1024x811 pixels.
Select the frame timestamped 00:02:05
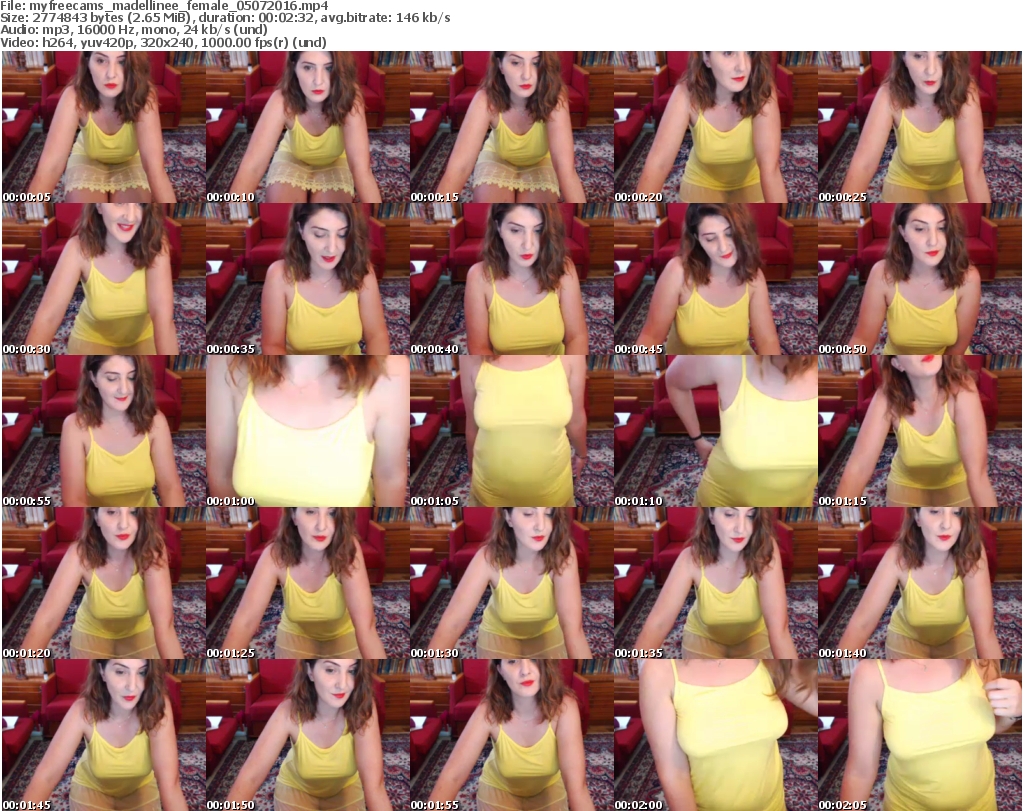[920, 735]
